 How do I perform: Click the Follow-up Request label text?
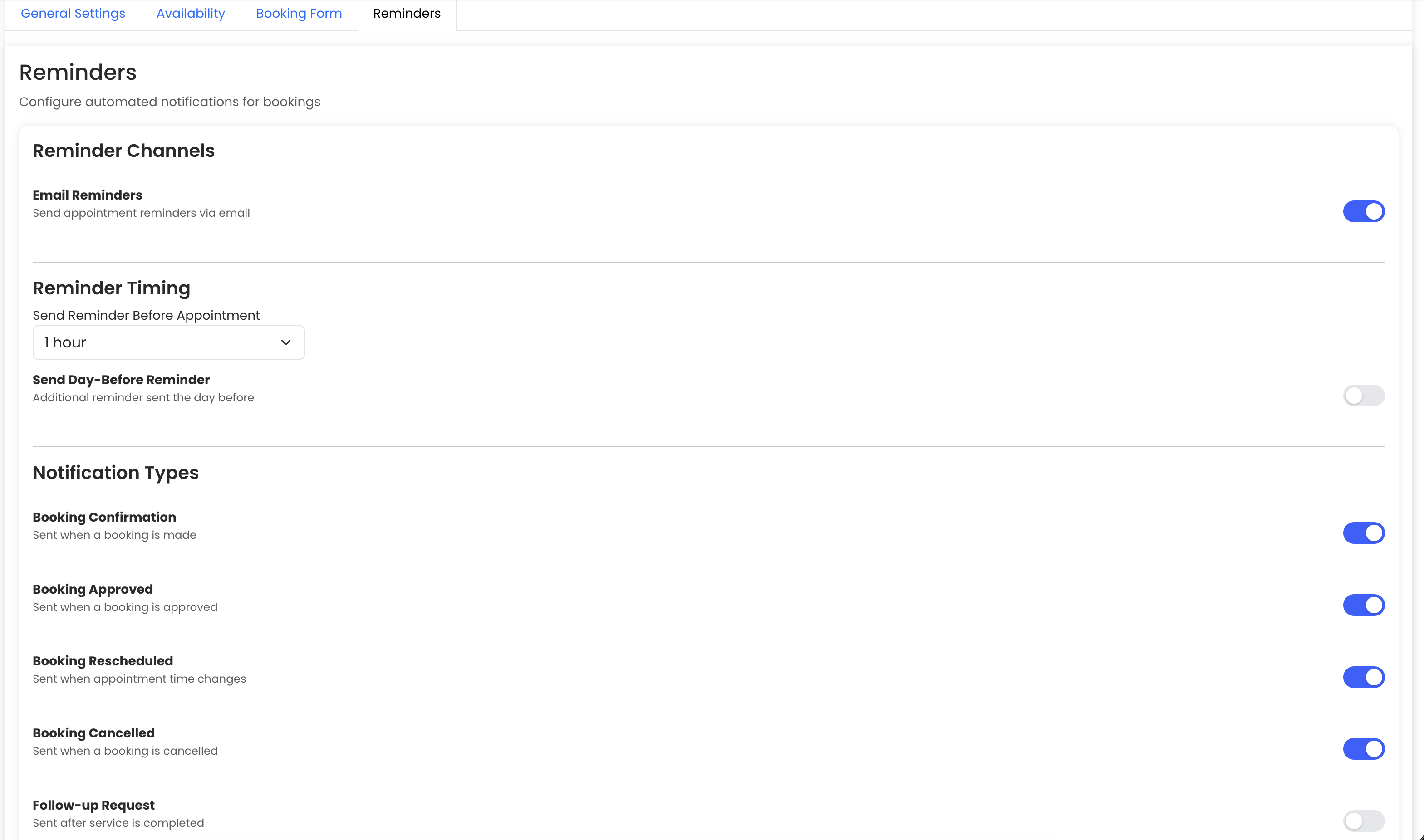coord(93,805)
